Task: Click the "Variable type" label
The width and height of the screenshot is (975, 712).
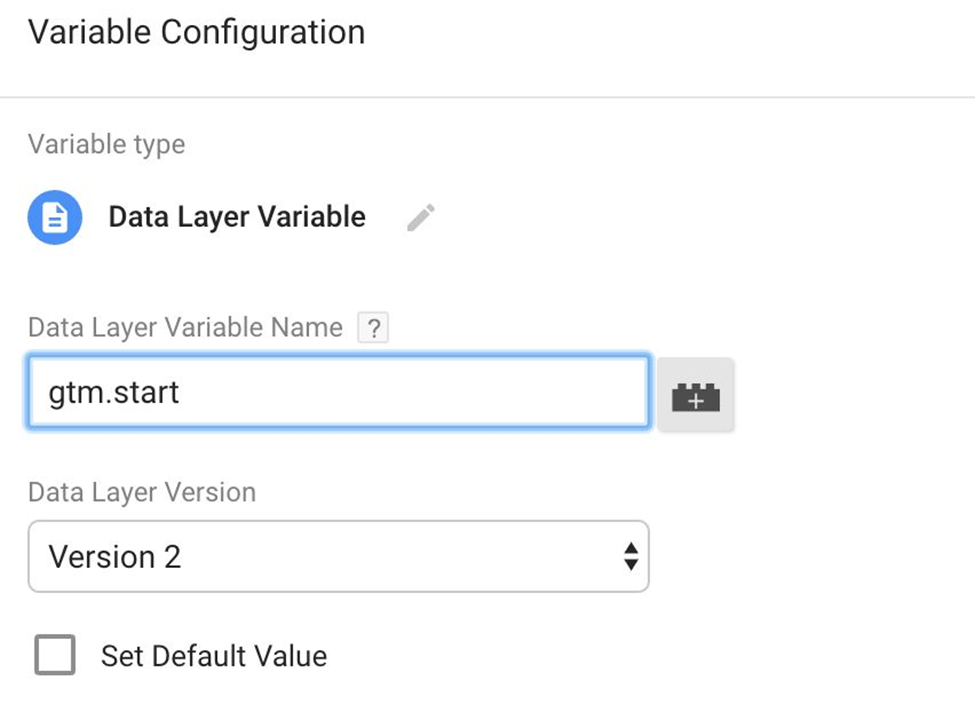Action: 106,144
